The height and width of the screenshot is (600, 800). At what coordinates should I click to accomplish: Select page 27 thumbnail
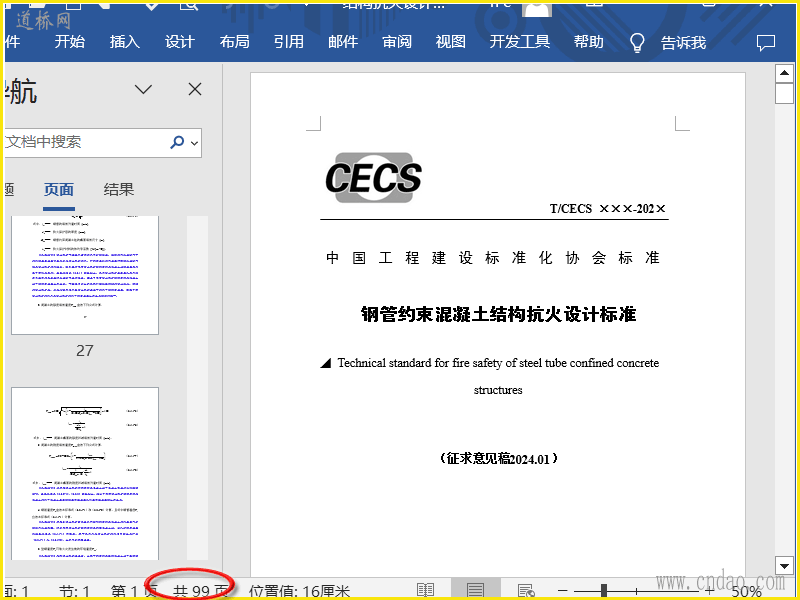pyautogui.click(x=85, y=275)
